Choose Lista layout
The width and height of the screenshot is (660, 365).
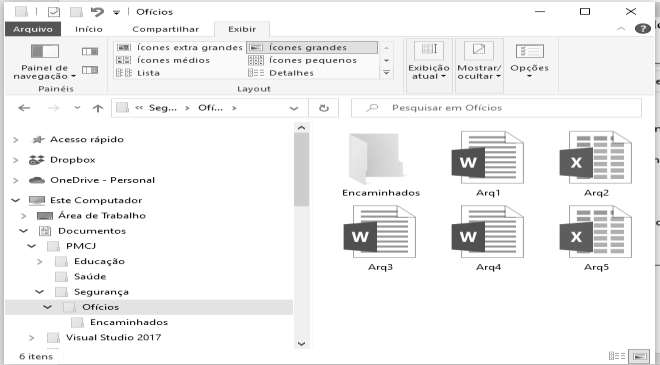(138, 73)
